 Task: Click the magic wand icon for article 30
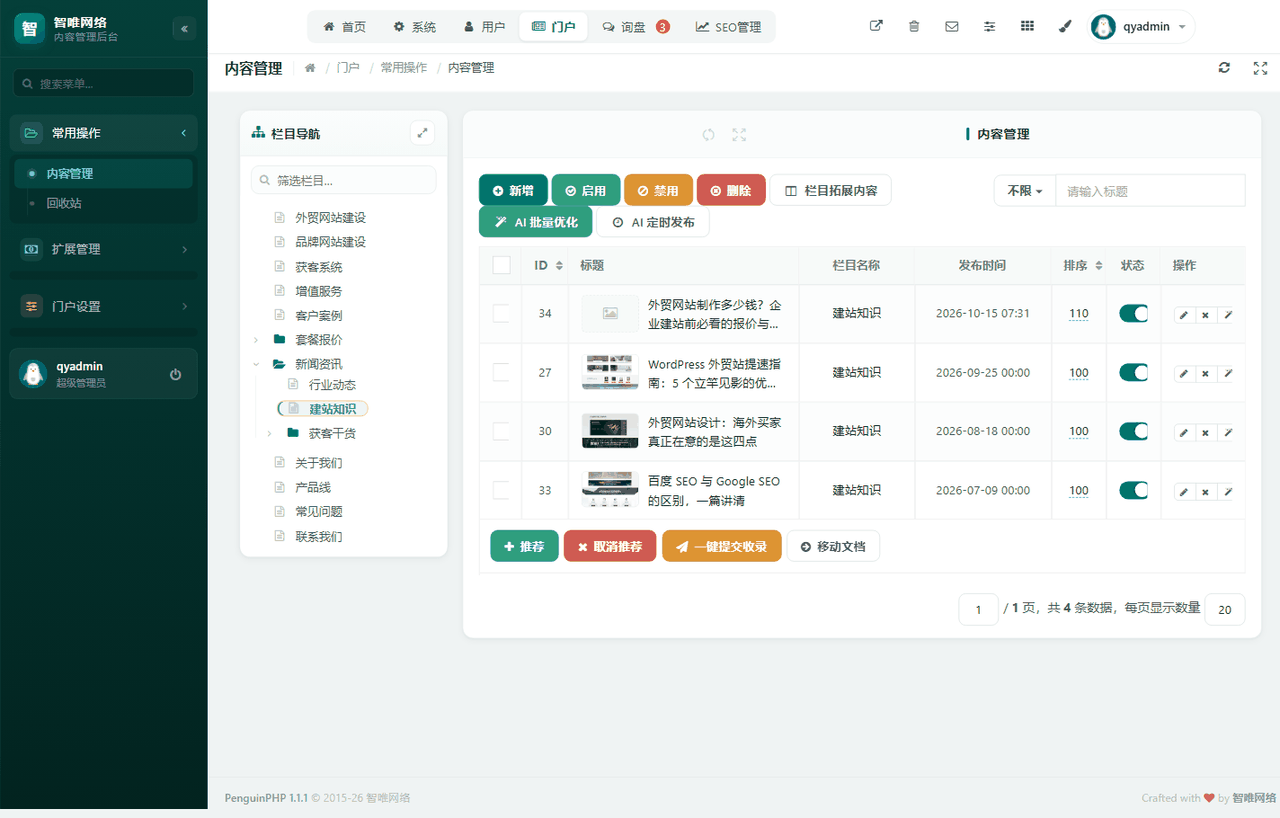(x=1227, y=433)
